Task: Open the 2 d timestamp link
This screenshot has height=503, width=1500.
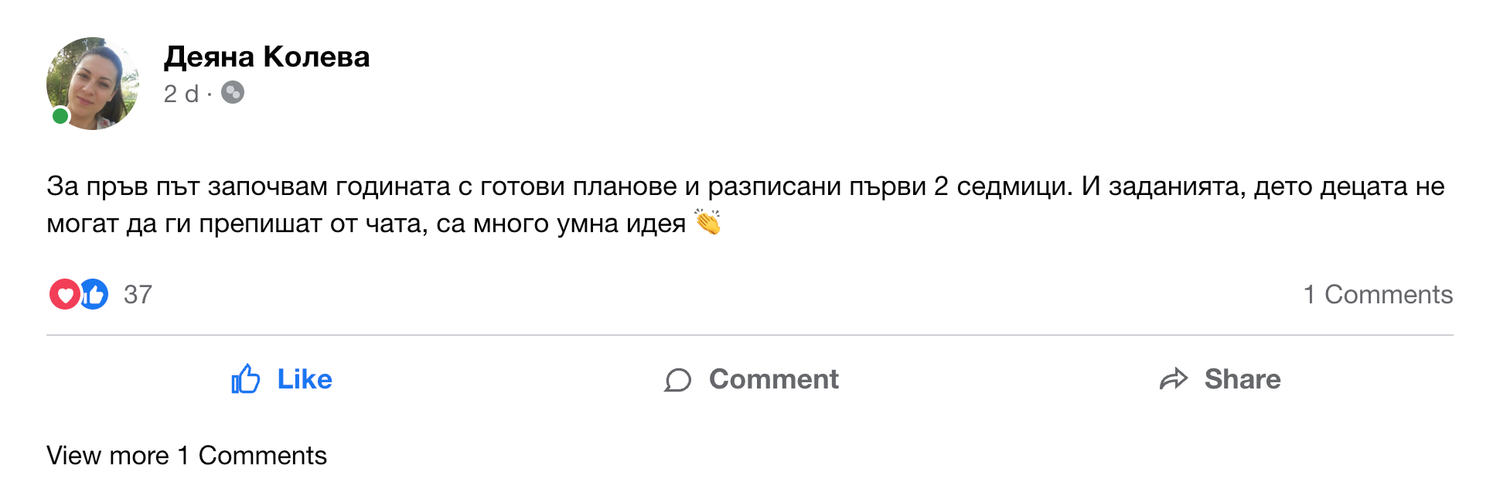Action: (181, 94)
